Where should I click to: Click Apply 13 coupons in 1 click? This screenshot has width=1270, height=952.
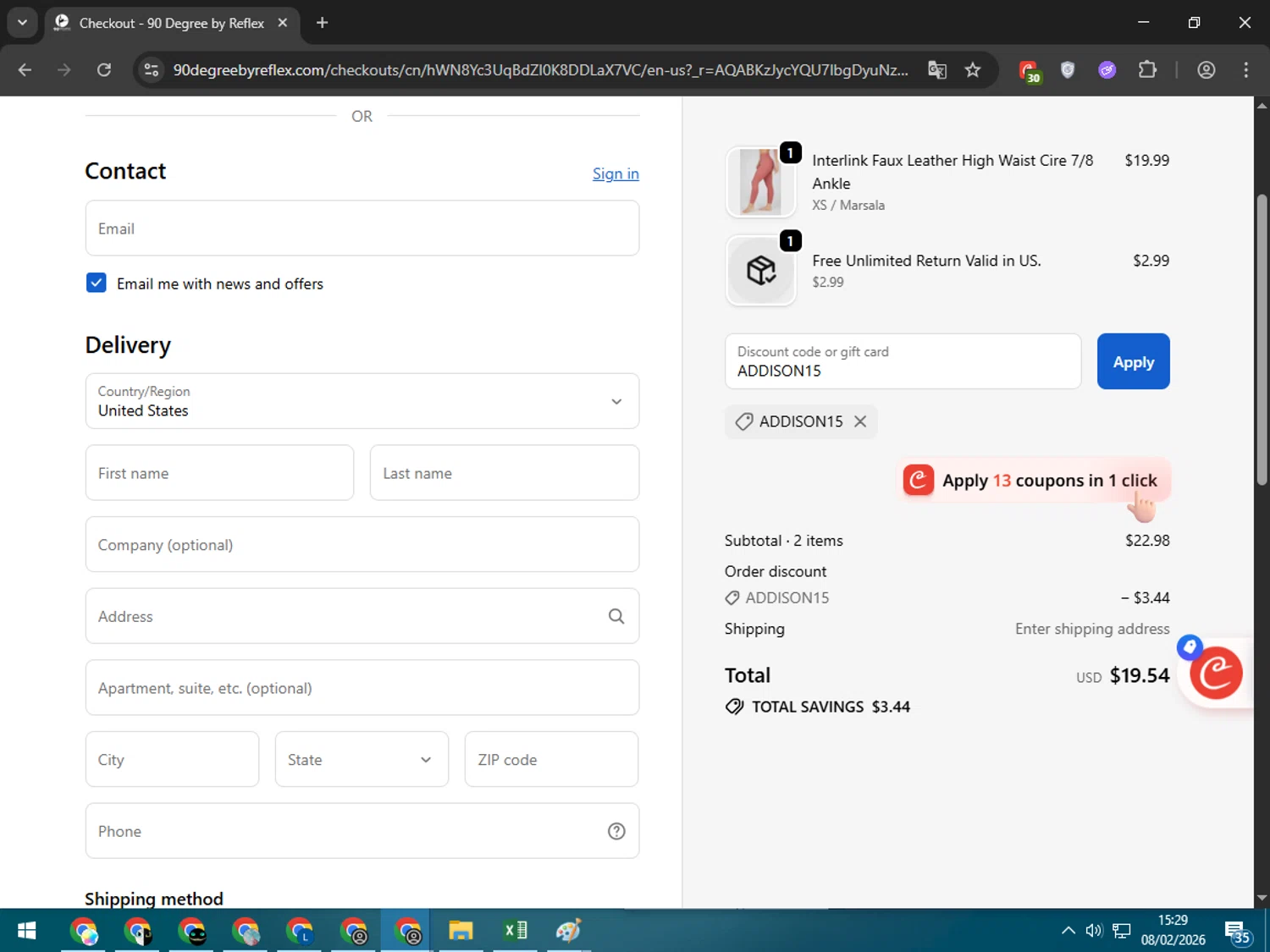(1034, 481)
